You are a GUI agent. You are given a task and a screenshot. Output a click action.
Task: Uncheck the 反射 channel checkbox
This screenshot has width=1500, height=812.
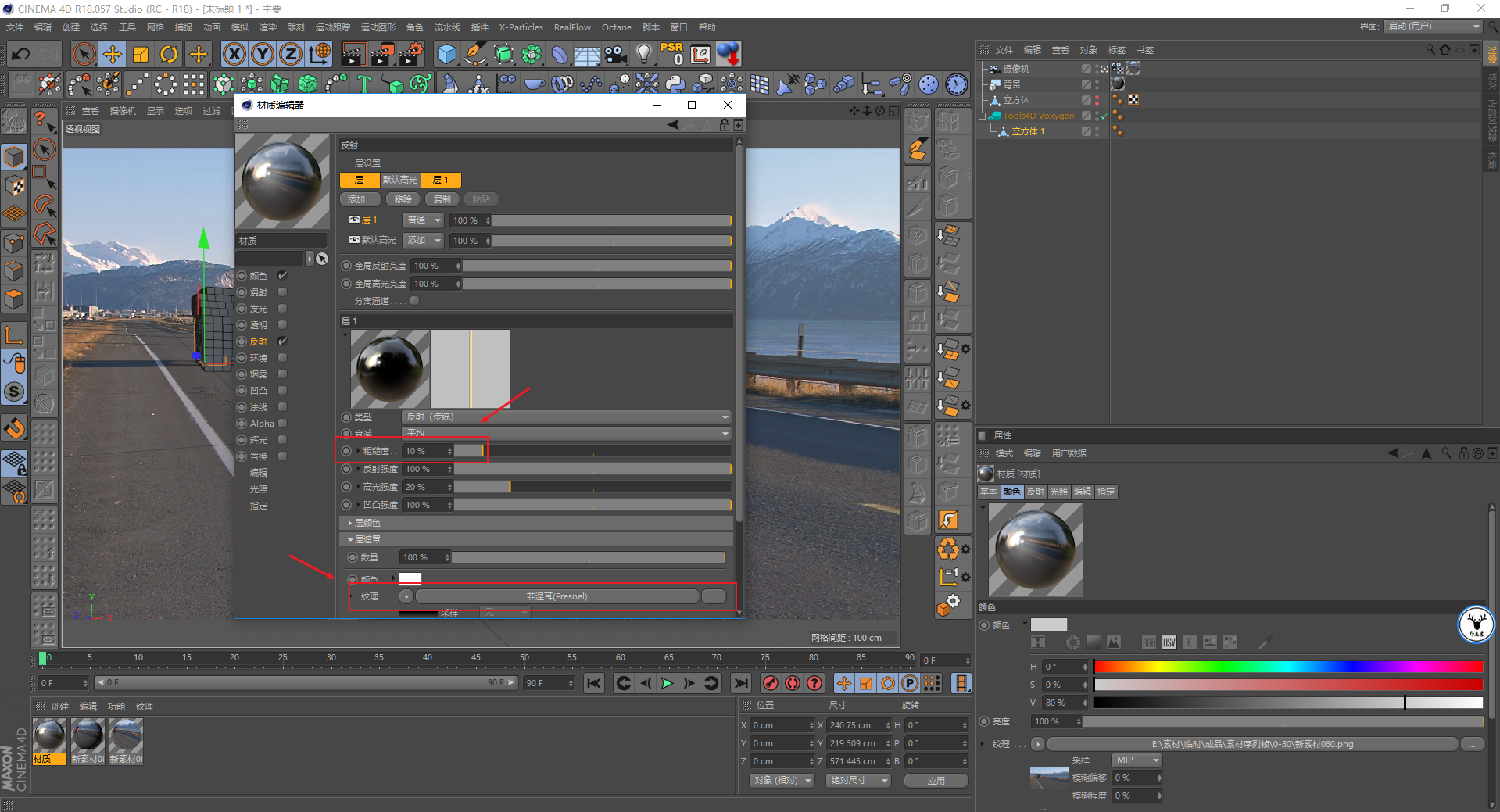tap(282, 342)
